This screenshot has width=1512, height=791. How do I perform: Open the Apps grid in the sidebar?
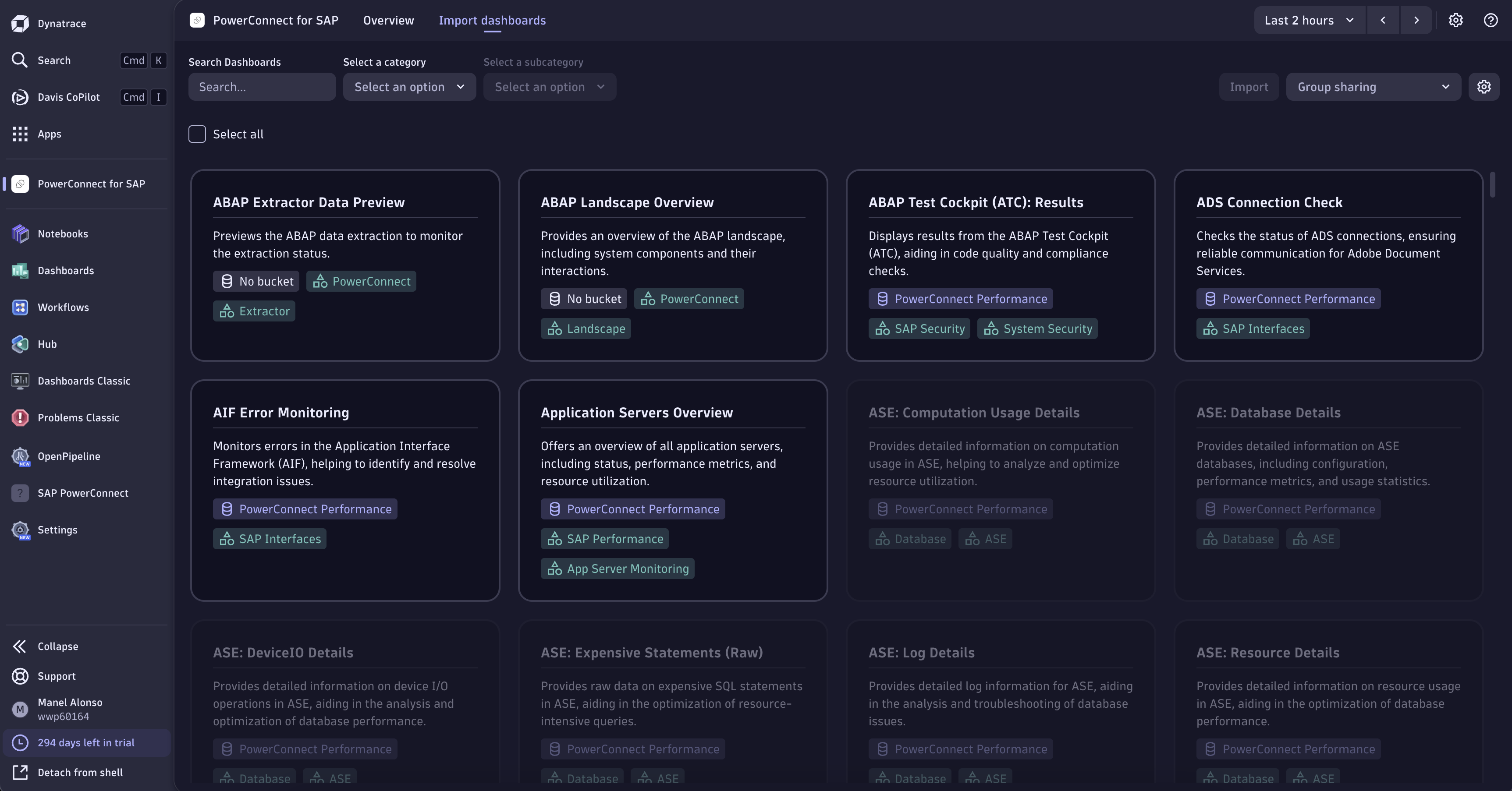[x=49, y=134]
